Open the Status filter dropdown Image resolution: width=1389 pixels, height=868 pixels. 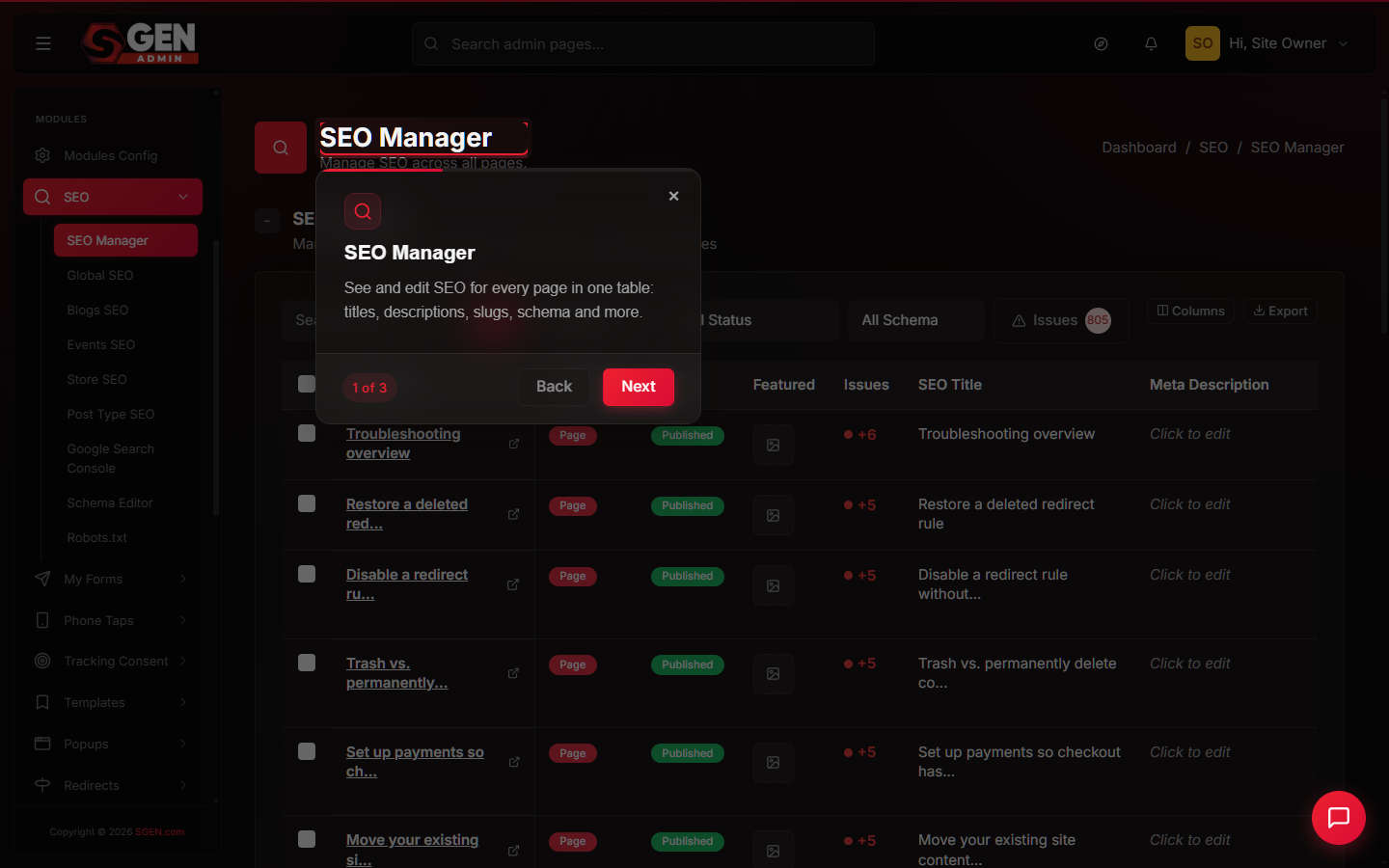(x=770, y=320)
